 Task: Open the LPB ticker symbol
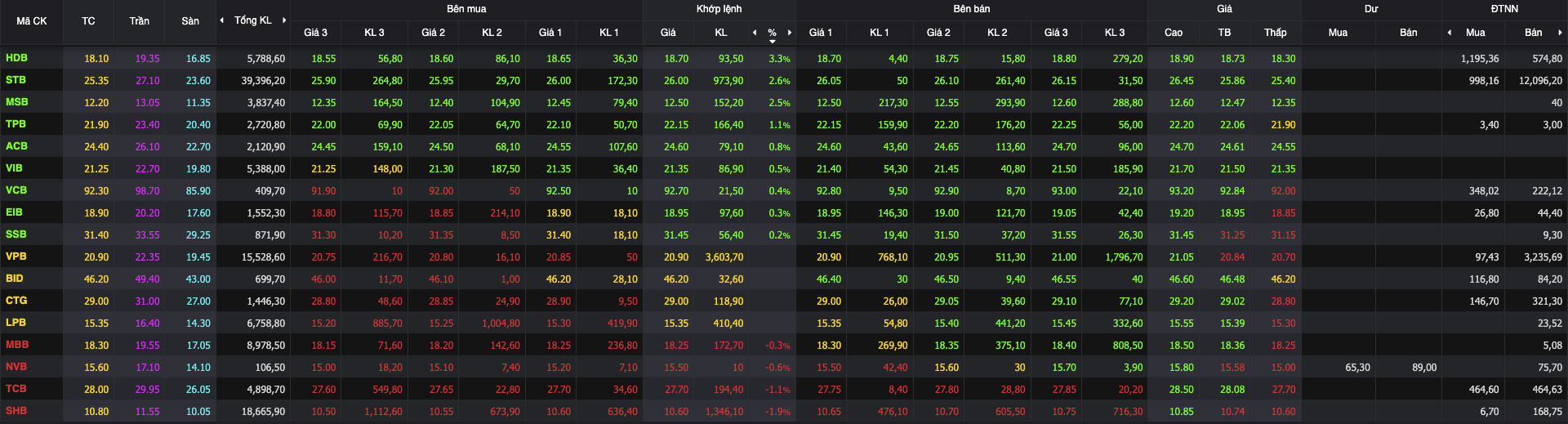tap(16, 323)
